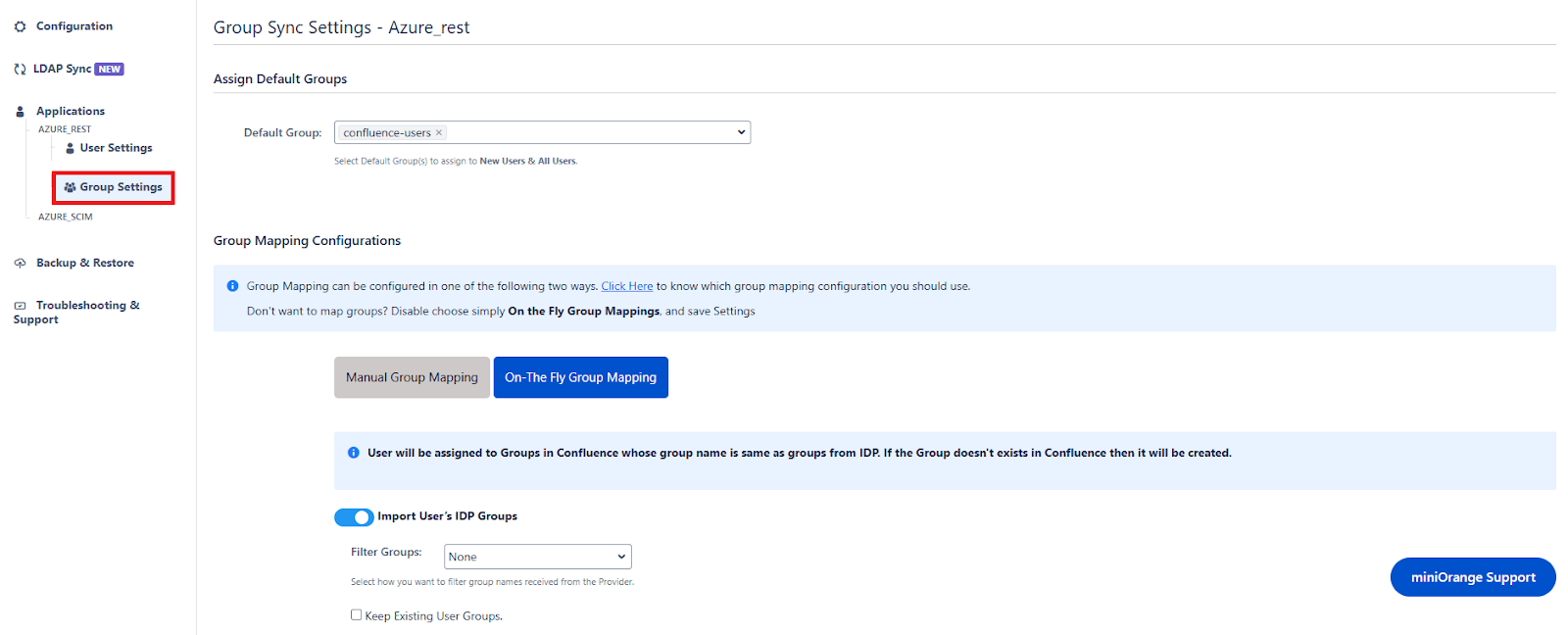Toggle Import User's IDP Groups switch
The height and width of the screenshot is (635, 1568).
[x=354, y=516]
